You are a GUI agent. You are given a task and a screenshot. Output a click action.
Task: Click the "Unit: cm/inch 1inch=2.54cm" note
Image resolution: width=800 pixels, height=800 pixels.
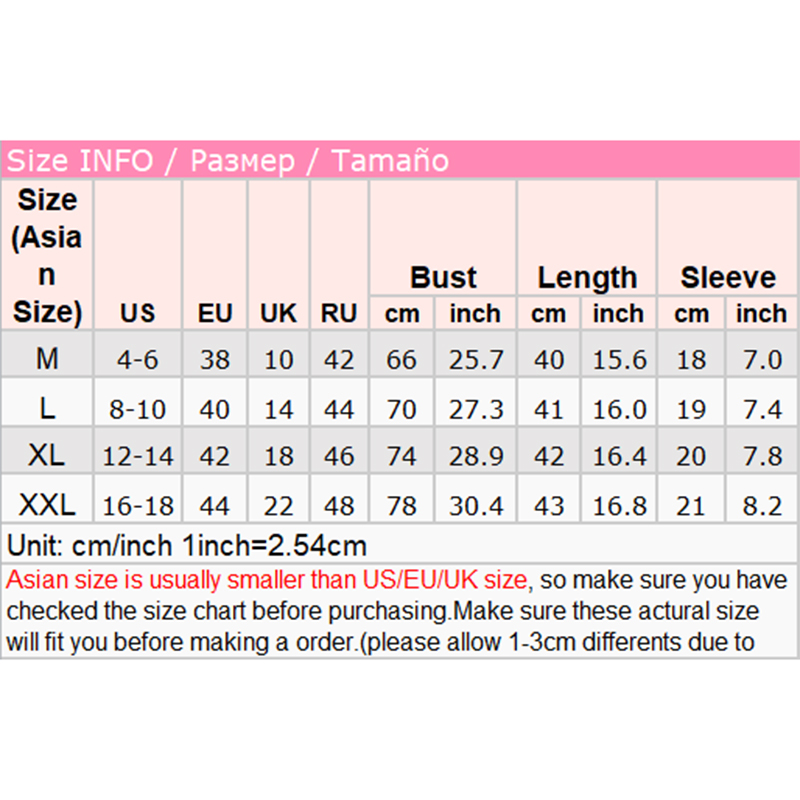[187, 546]
